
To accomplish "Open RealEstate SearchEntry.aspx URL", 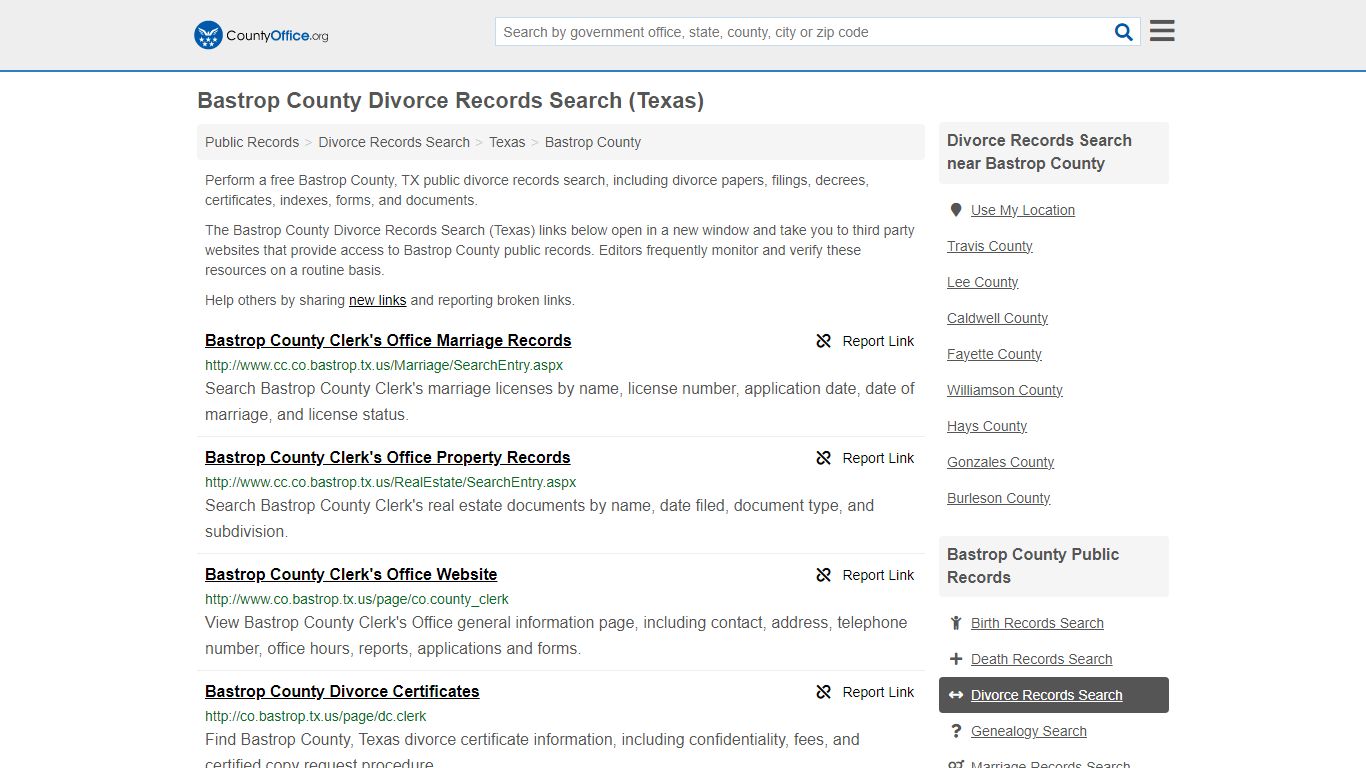I will pos(390,482).
